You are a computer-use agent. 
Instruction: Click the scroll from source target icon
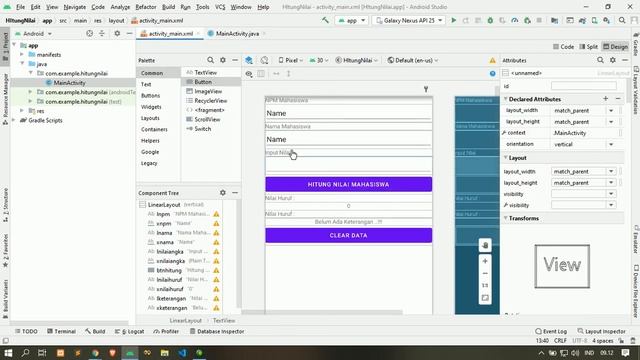click(x=89, y=33)
